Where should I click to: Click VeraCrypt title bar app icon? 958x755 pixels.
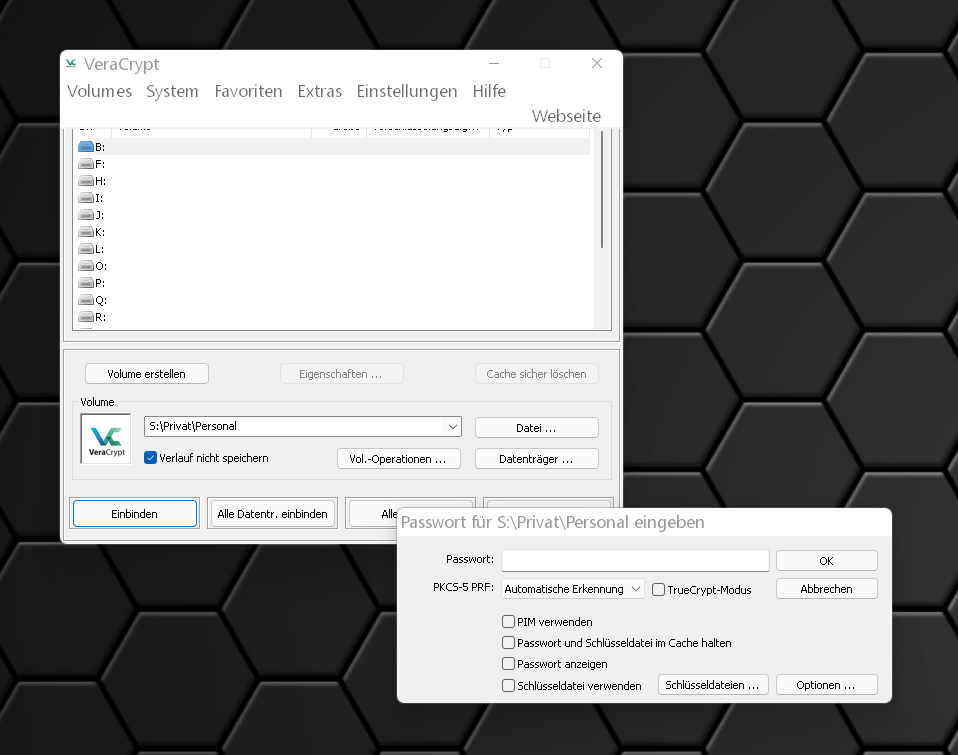click(71, 64)
